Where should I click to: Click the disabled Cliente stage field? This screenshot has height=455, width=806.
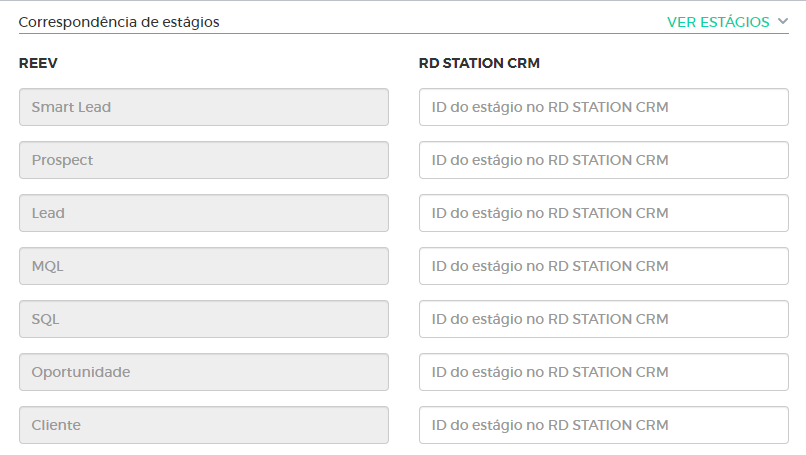pos(203,425)
